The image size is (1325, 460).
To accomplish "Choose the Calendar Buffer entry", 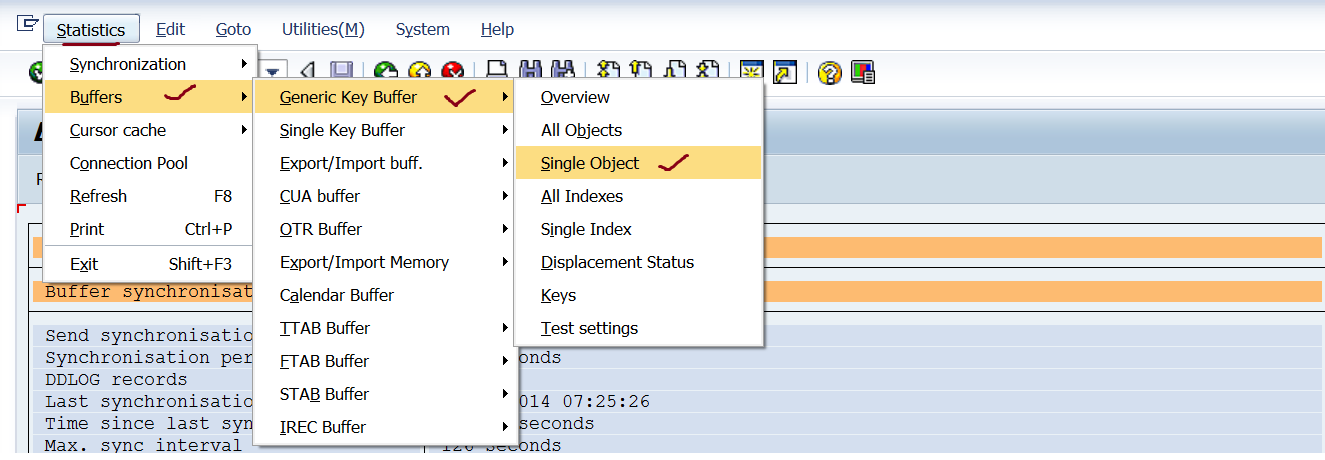I will [385, 295].
